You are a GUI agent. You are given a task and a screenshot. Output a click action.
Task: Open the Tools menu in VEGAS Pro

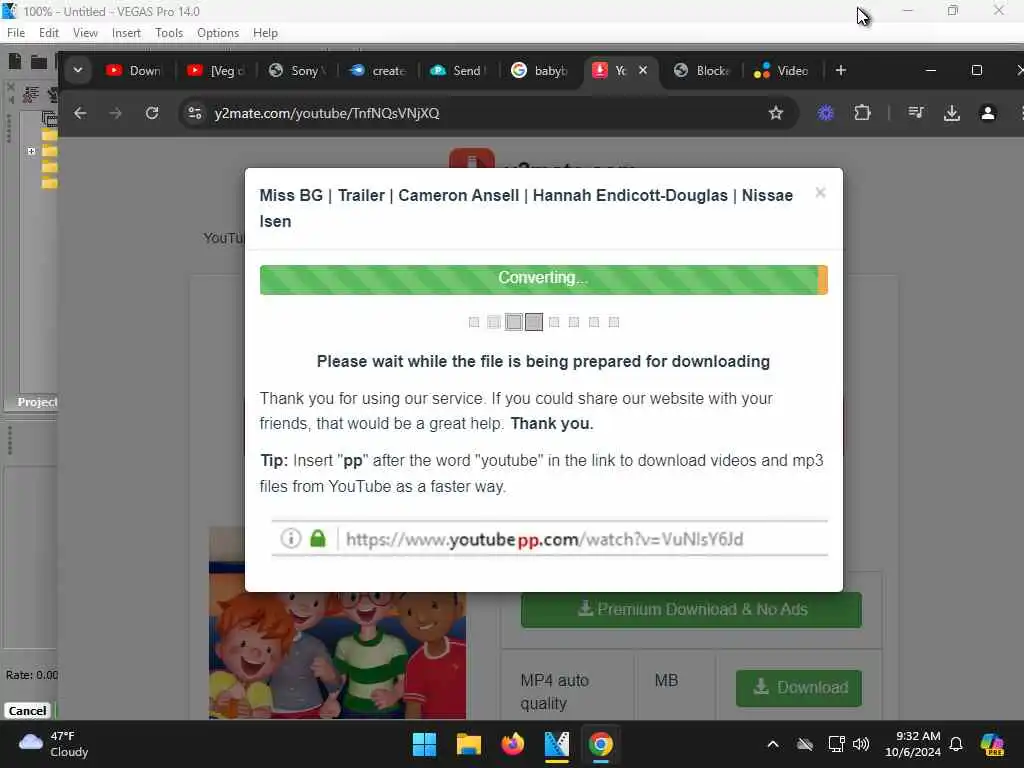coord(169,33)
